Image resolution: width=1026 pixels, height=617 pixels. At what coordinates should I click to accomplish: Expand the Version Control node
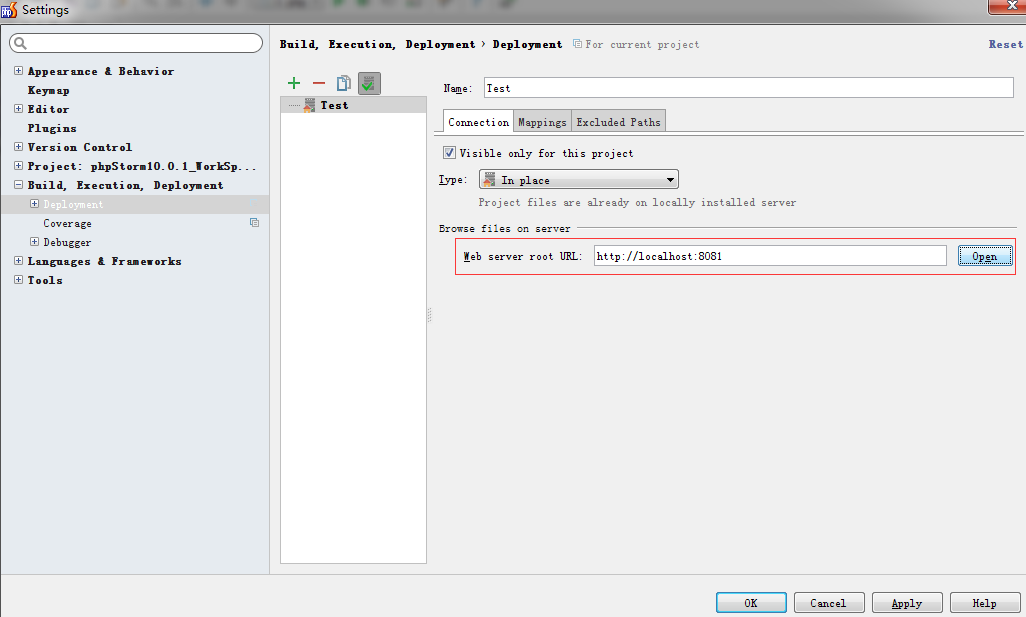tap(18, 147)
